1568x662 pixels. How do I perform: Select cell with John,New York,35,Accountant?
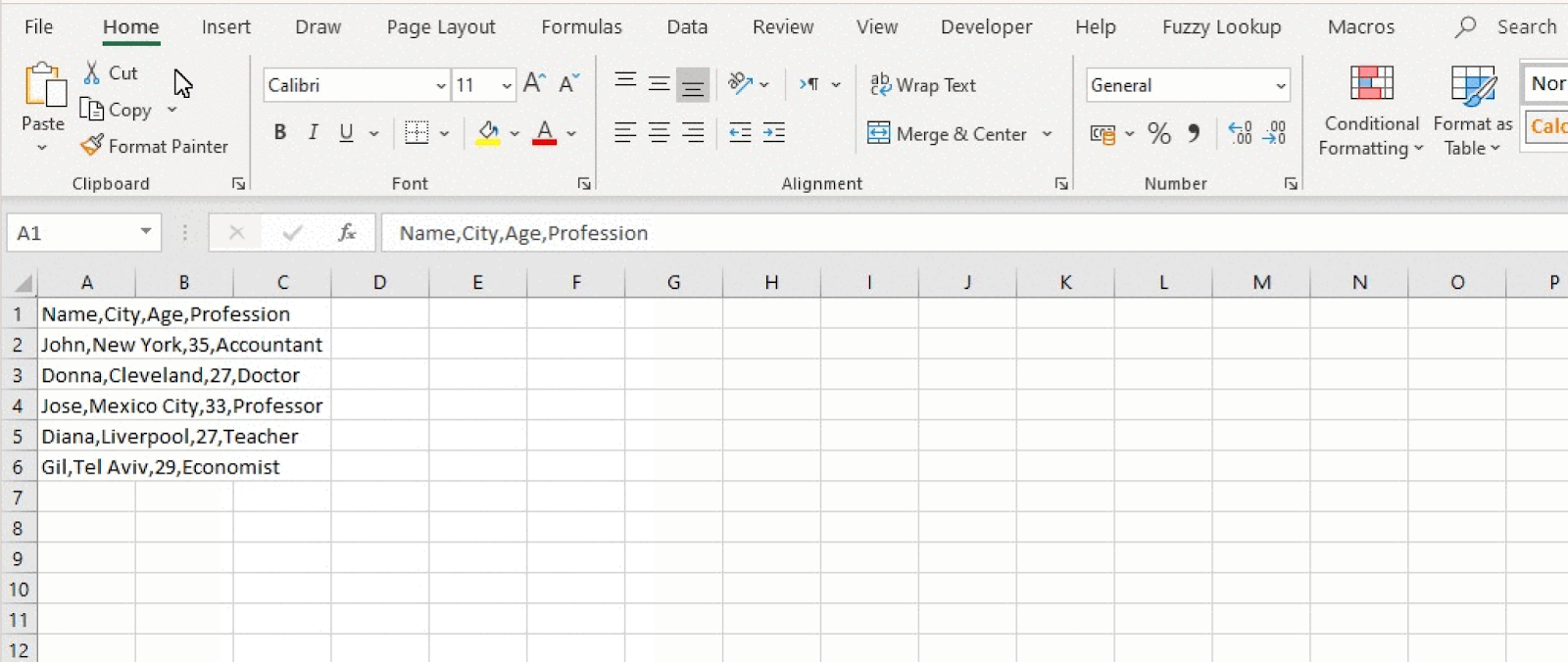(x=86, y=345)
